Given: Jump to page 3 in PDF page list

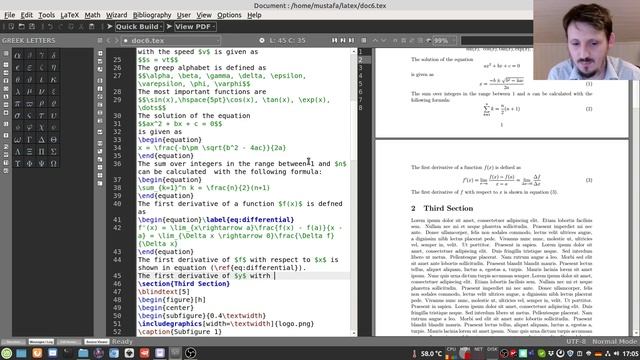Looking at the screenshot, I should (x=364, y=68).
